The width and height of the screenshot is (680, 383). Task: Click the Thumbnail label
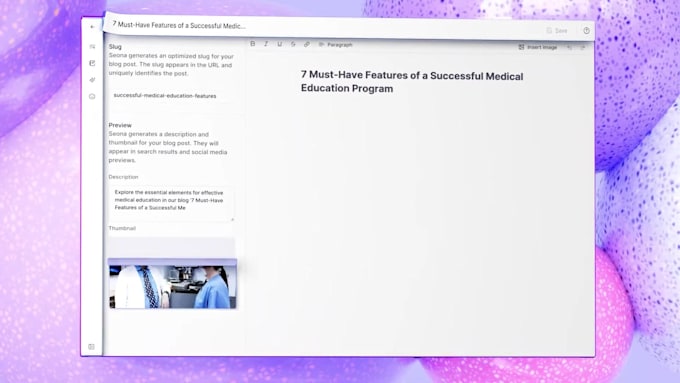[122, 228]
